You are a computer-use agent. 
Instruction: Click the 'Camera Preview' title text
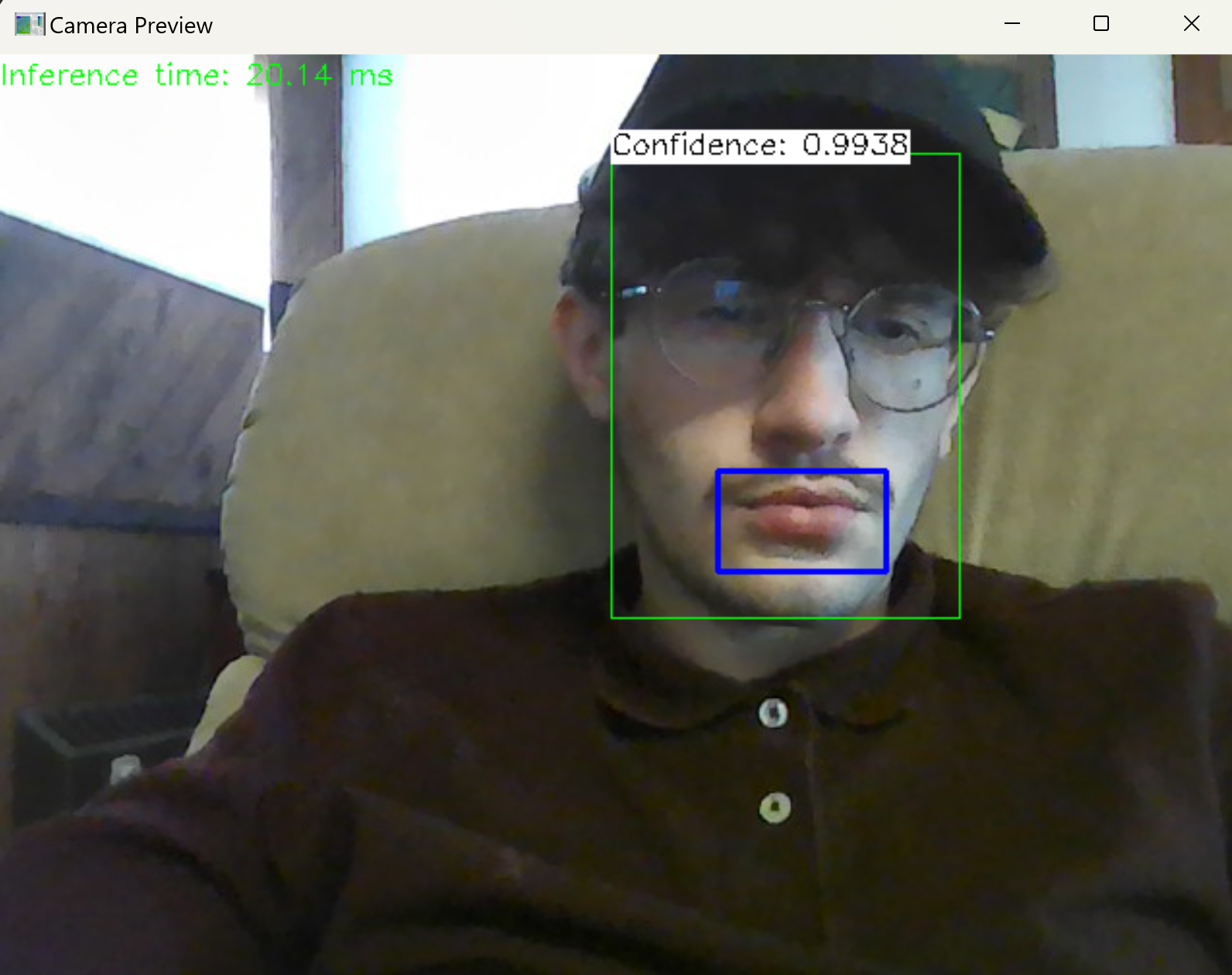point(131,26)
